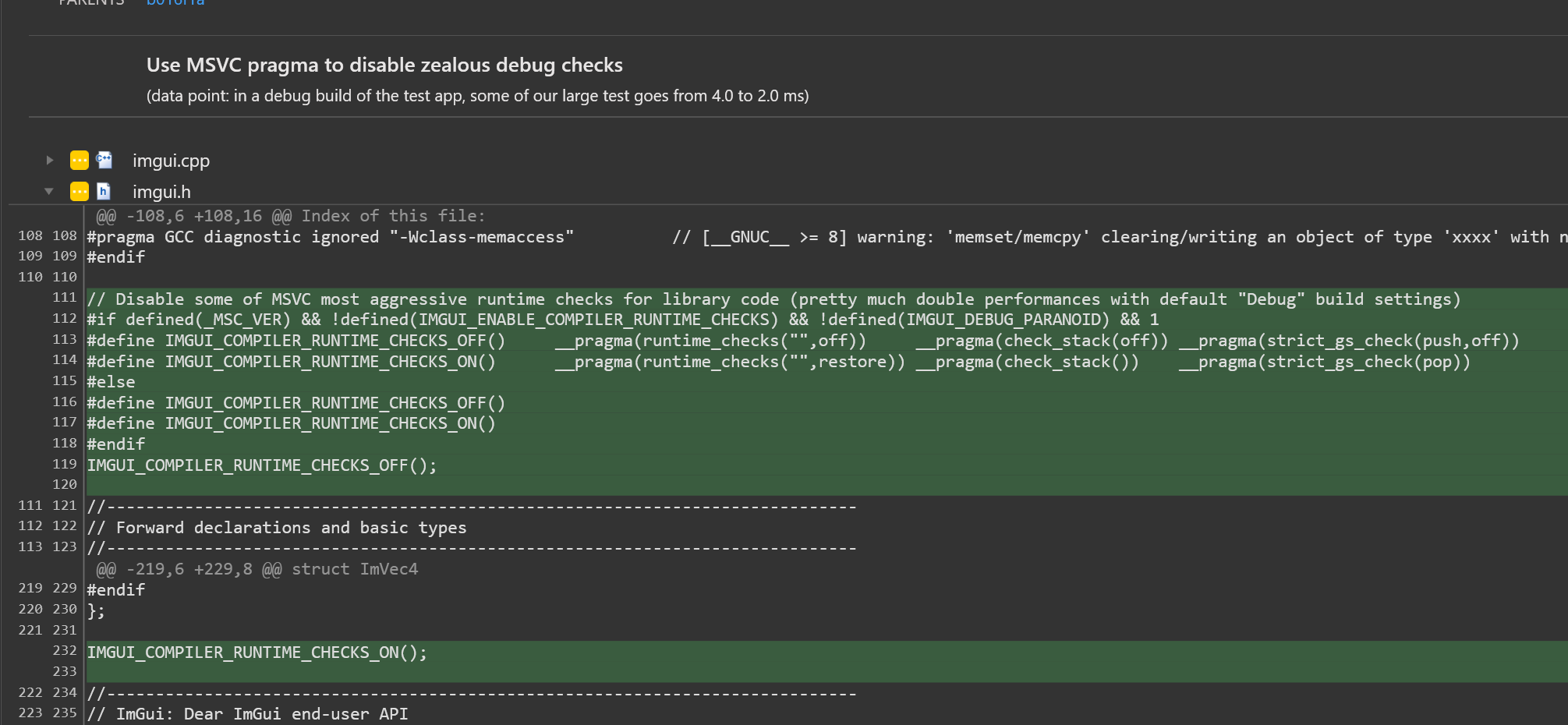
Task: Click the '#endif' on line 109
Action: coord(115,257)
